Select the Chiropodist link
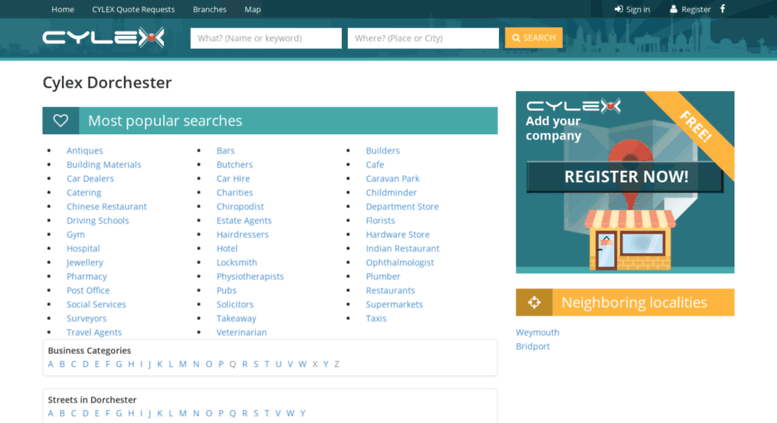The image size is (777, 423). 240,207
